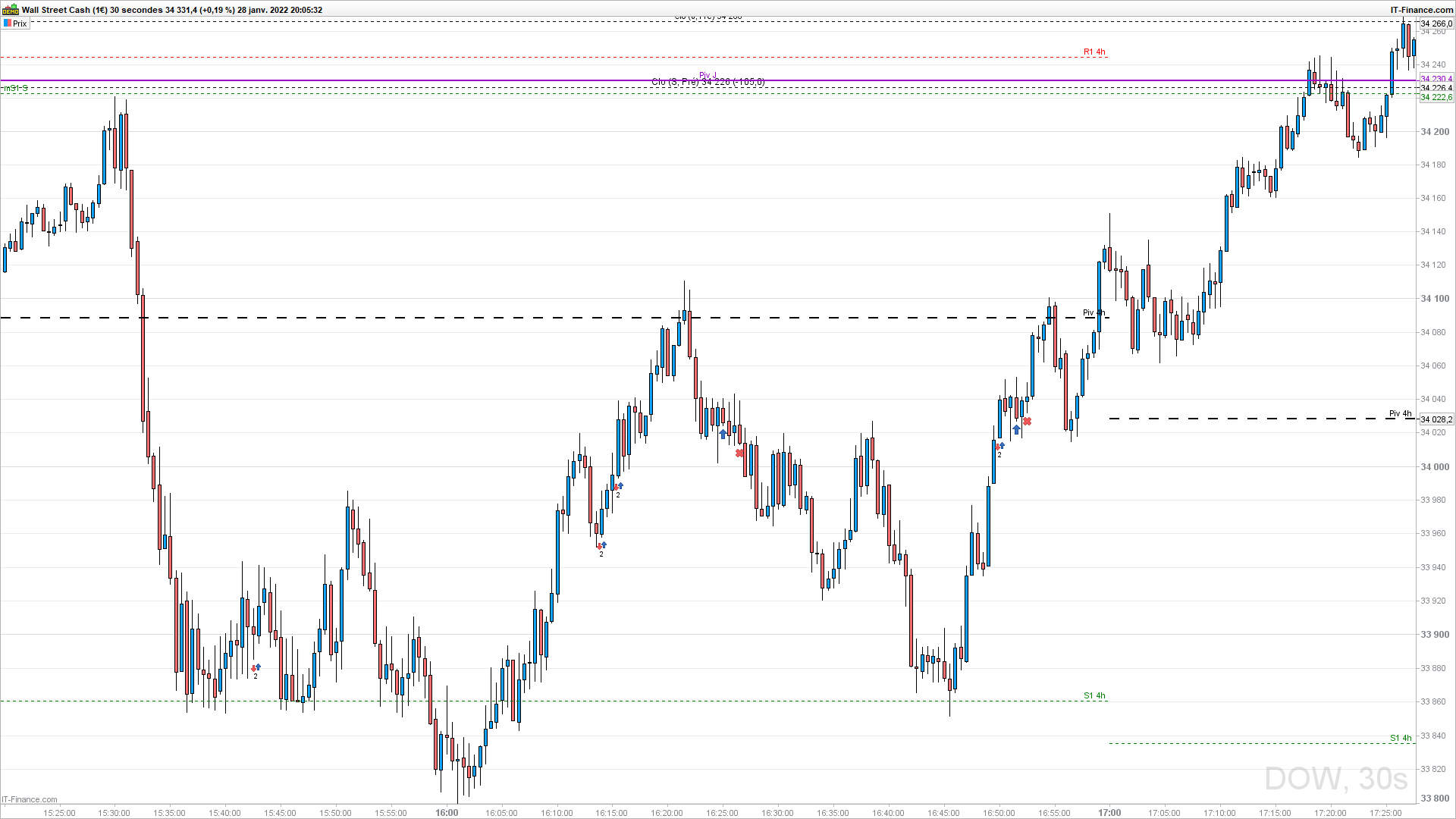Click the IT-Finance.com text at bottom left
The width and height of the screenshot is (1456, 819).
[30, 799]
